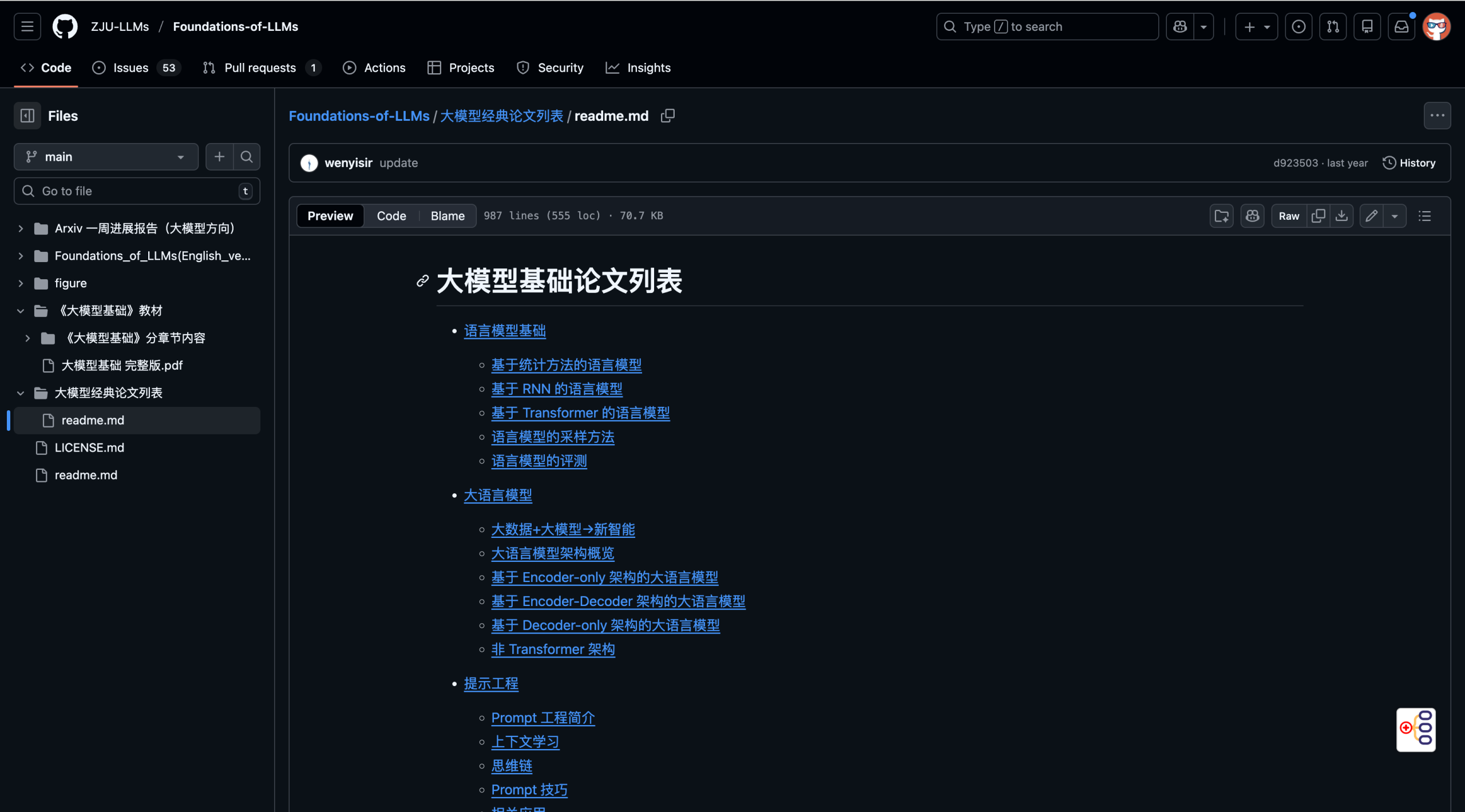Download the readme.md file
Screen dimensions: 1465x812
tap(1342, 216)
